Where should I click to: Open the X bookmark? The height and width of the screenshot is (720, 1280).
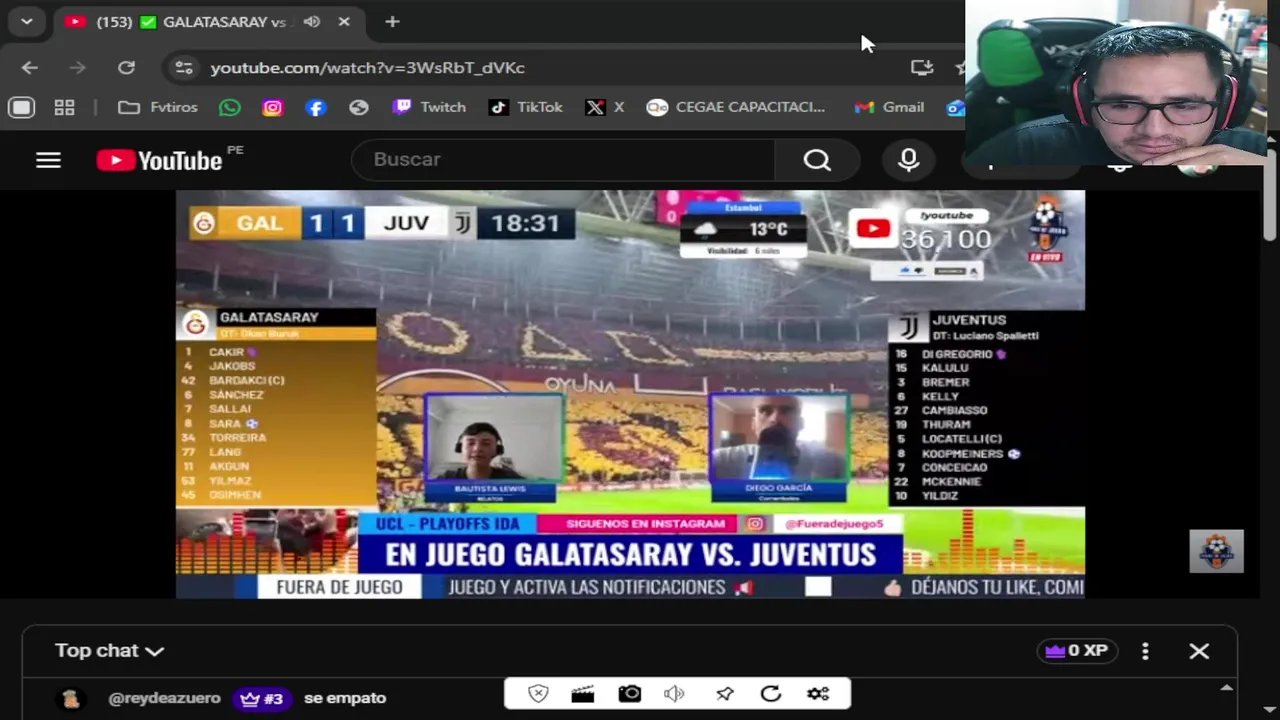pyautogui.click(x=605, y=107)
